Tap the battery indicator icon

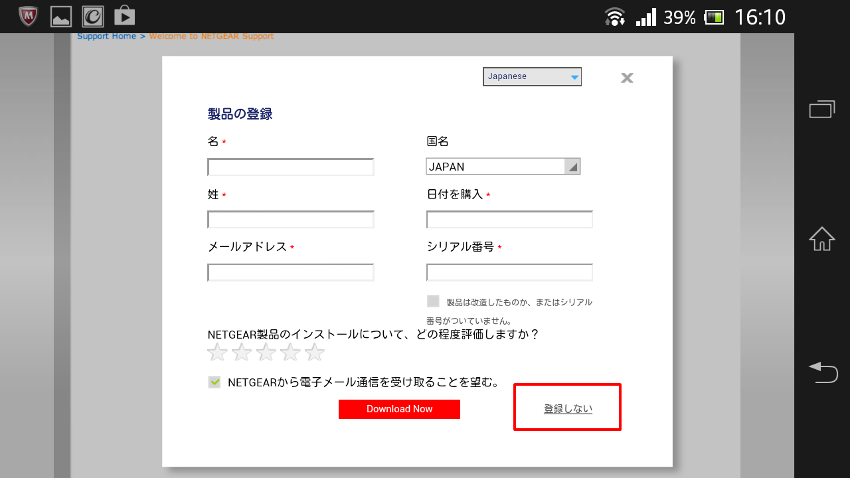coord(714,17)
